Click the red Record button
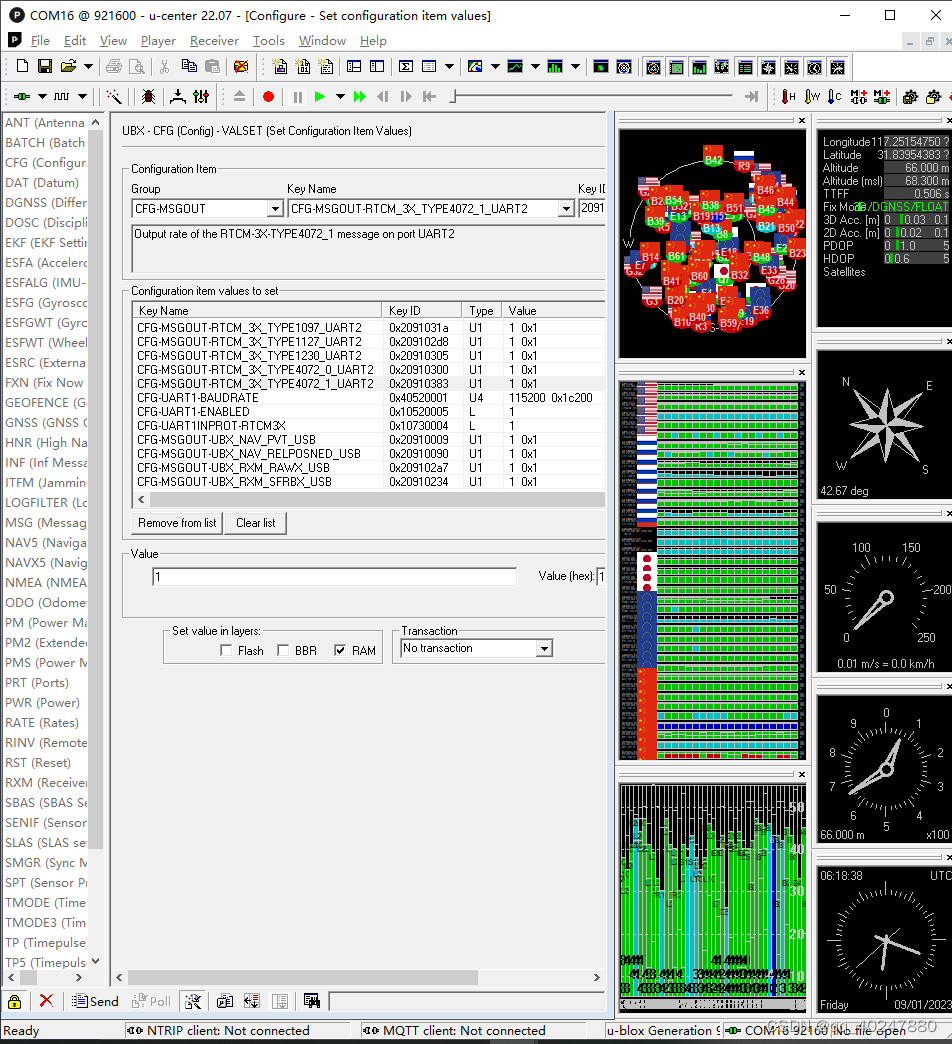952x1044 pixels. pyautogui.click(x=268, y=97)
